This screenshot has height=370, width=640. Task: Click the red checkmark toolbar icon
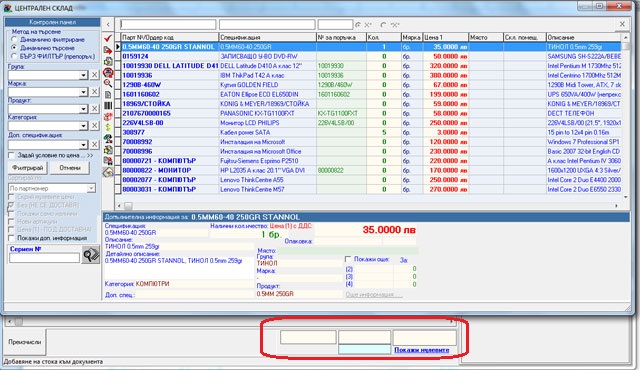coord(108,38)
